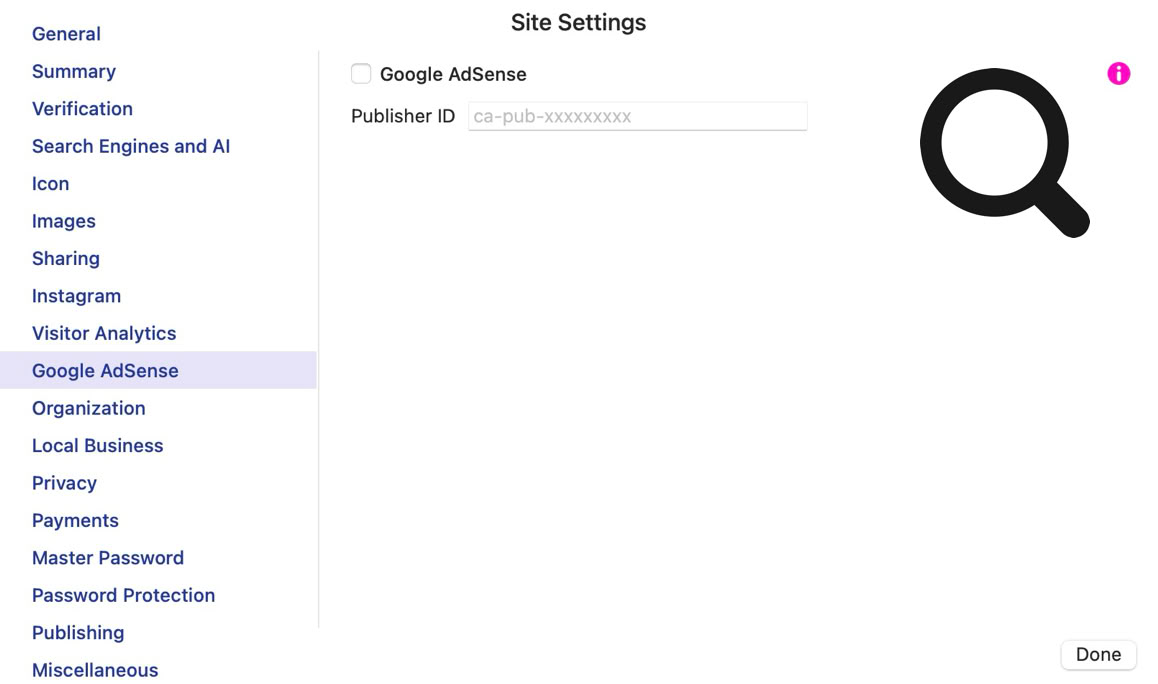Enable the Google AdSense checkbox
This screenshot has height=684, width=1158.
click(x=361, y=74)
